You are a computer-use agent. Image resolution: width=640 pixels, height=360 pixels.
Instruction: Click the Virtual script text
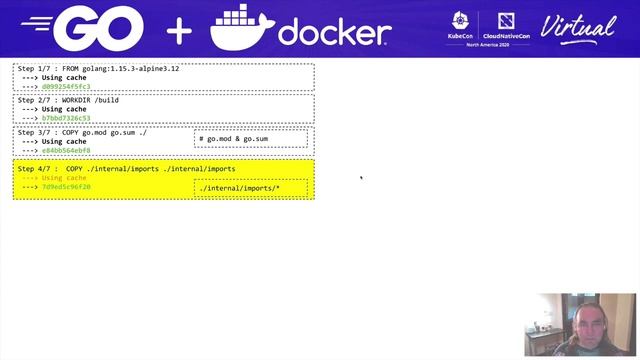pos(578,29)
